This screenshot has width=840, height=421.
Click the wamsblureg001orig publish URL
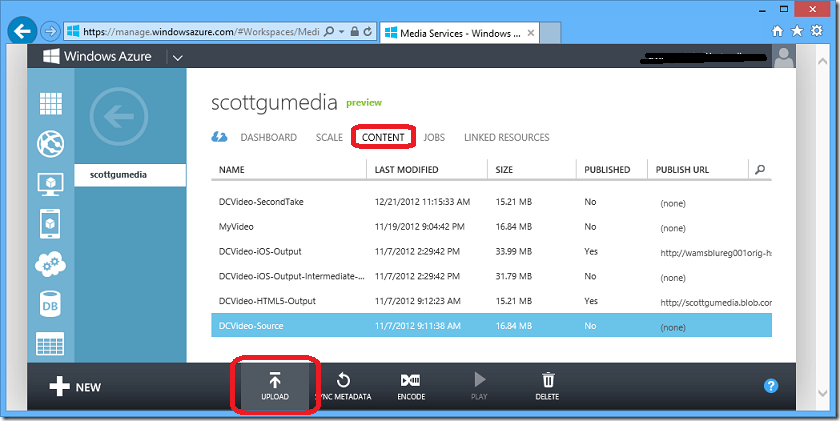tap(716, 253)
